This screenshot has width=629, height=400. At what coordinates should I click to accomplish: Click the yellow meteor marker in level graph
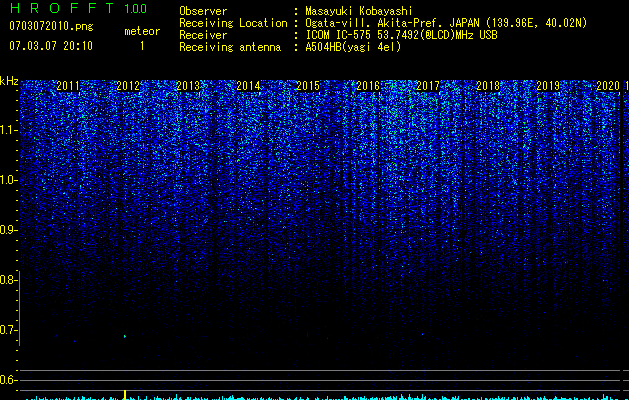(x=125, y=395)
